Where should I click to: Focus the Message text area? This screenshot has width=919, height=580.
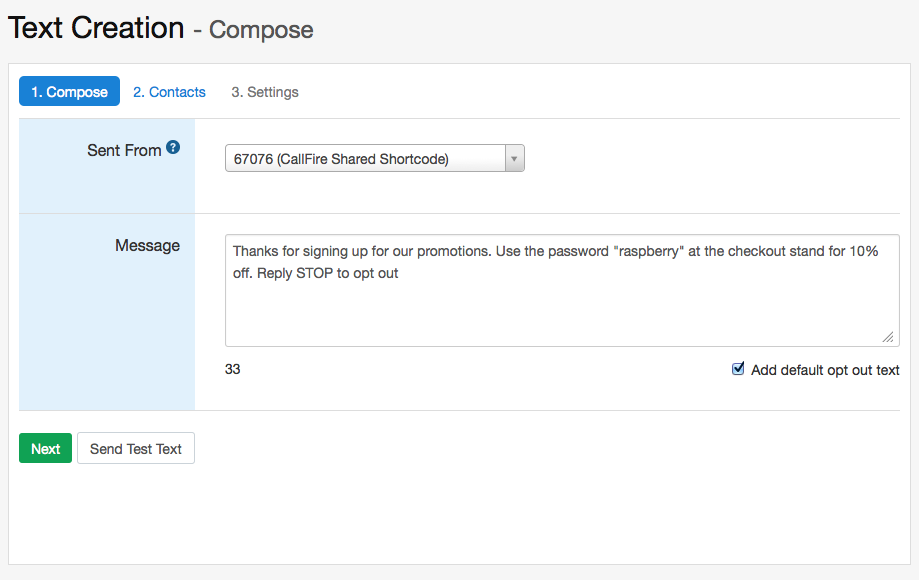pyautogui.click(x=561, y=310)
